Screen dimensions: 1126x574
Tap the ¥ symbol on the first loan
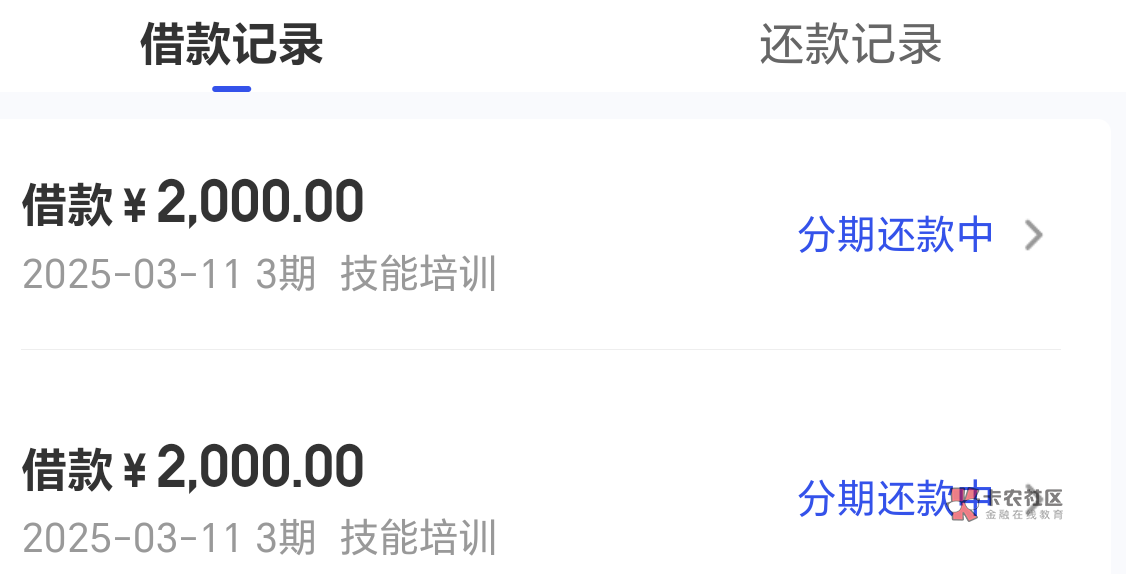pyautogui.click(x=135, y=206)
